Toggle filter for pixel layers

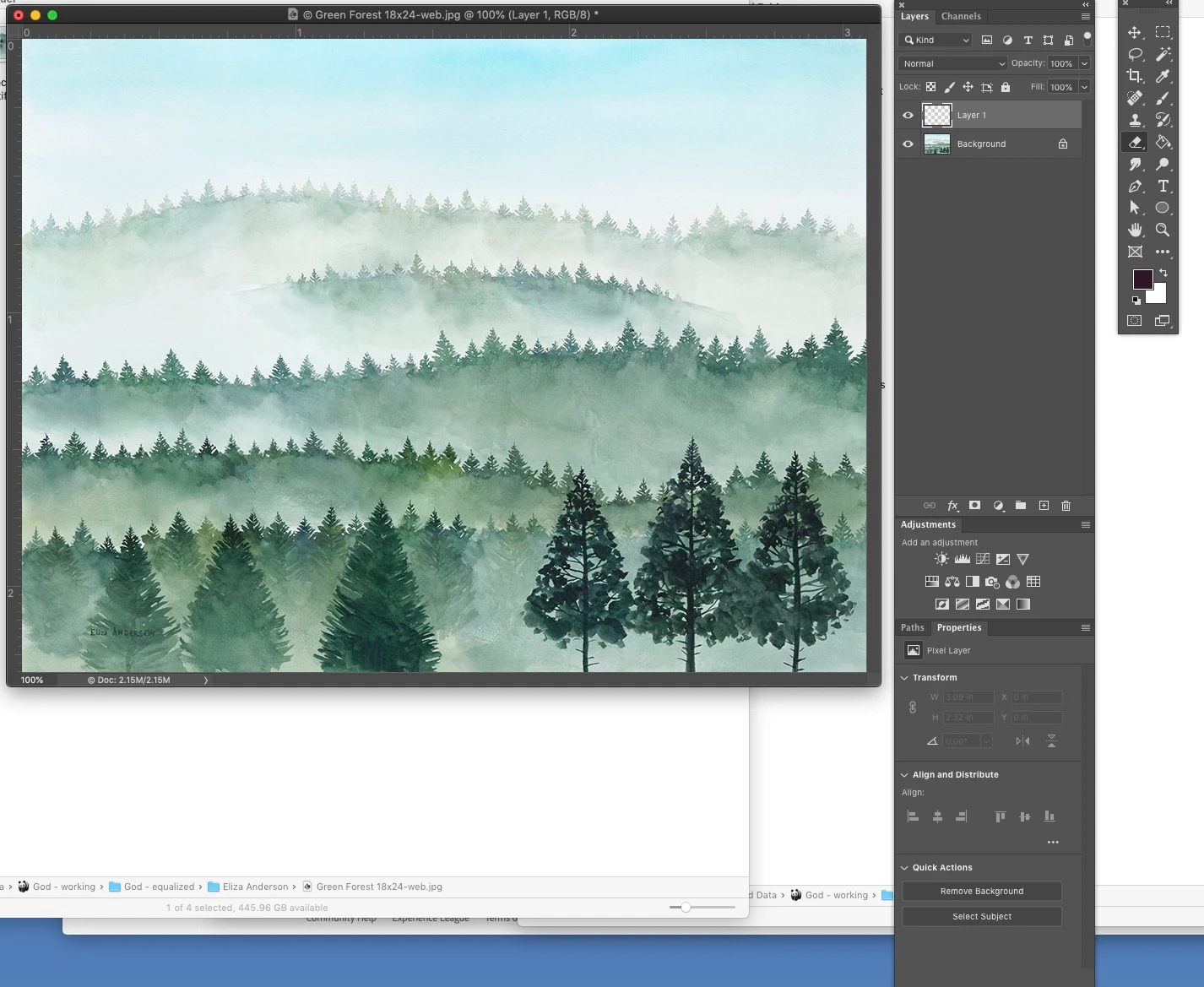coord(986,40)
